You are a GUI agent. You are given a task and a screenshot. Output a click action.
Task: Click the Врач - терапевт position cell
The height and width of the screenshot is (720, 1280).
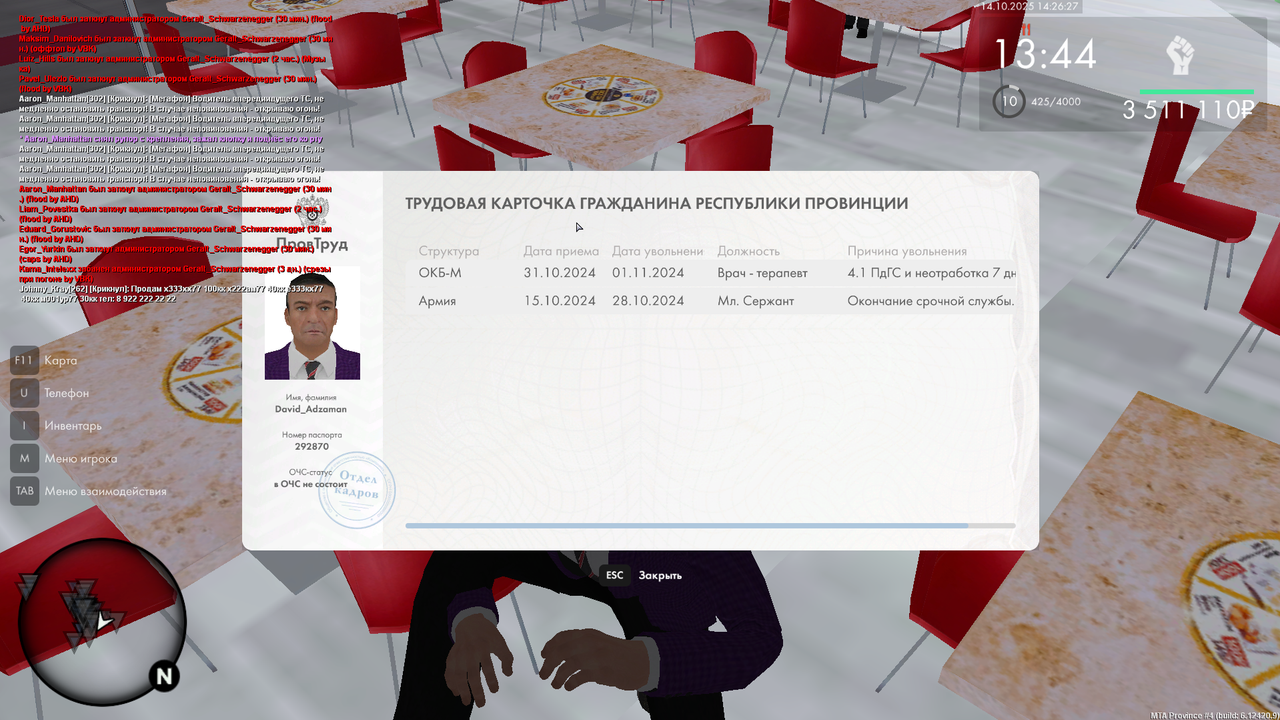[x=762, y=273]
